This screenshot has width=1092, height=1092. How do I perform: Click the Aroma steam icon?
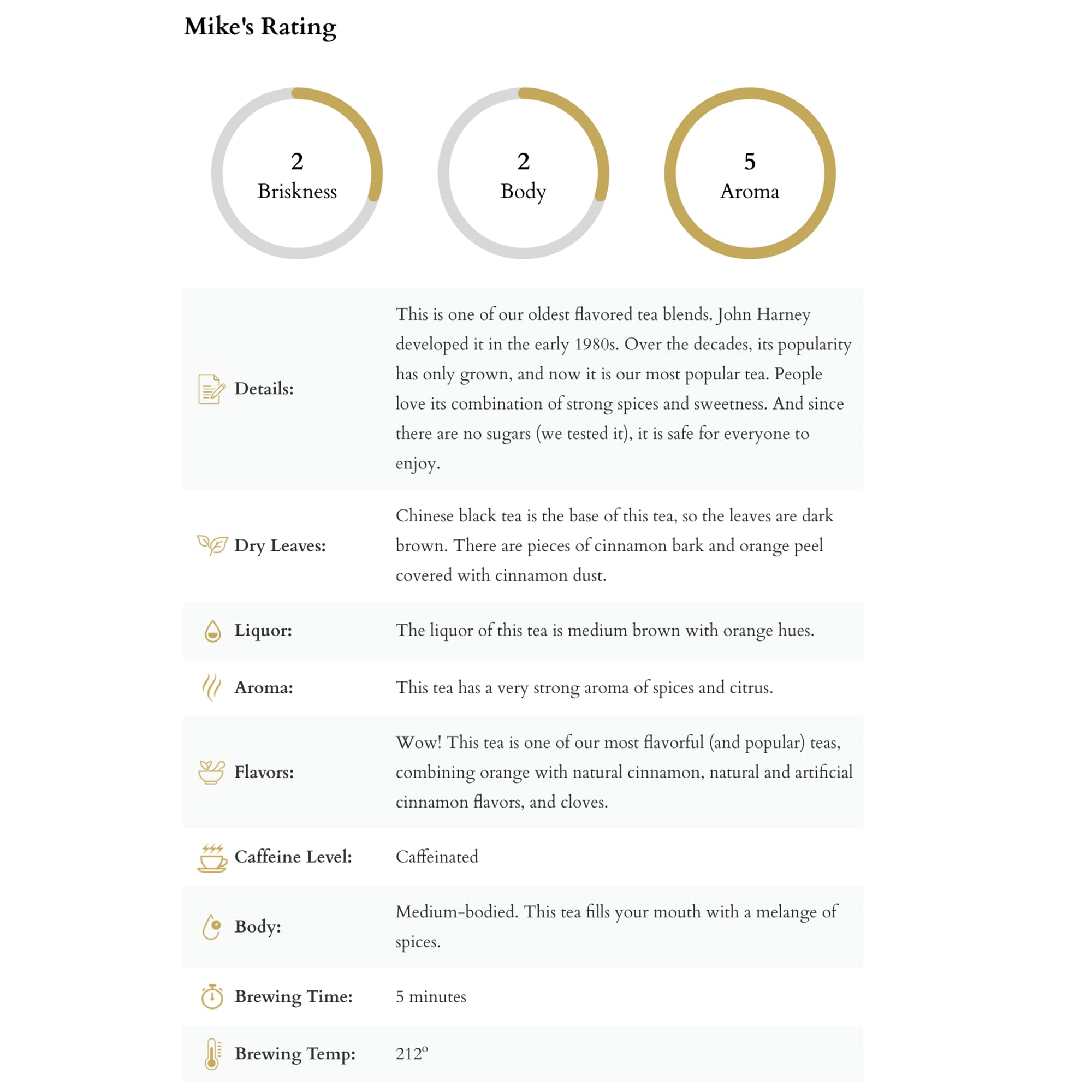211,687
